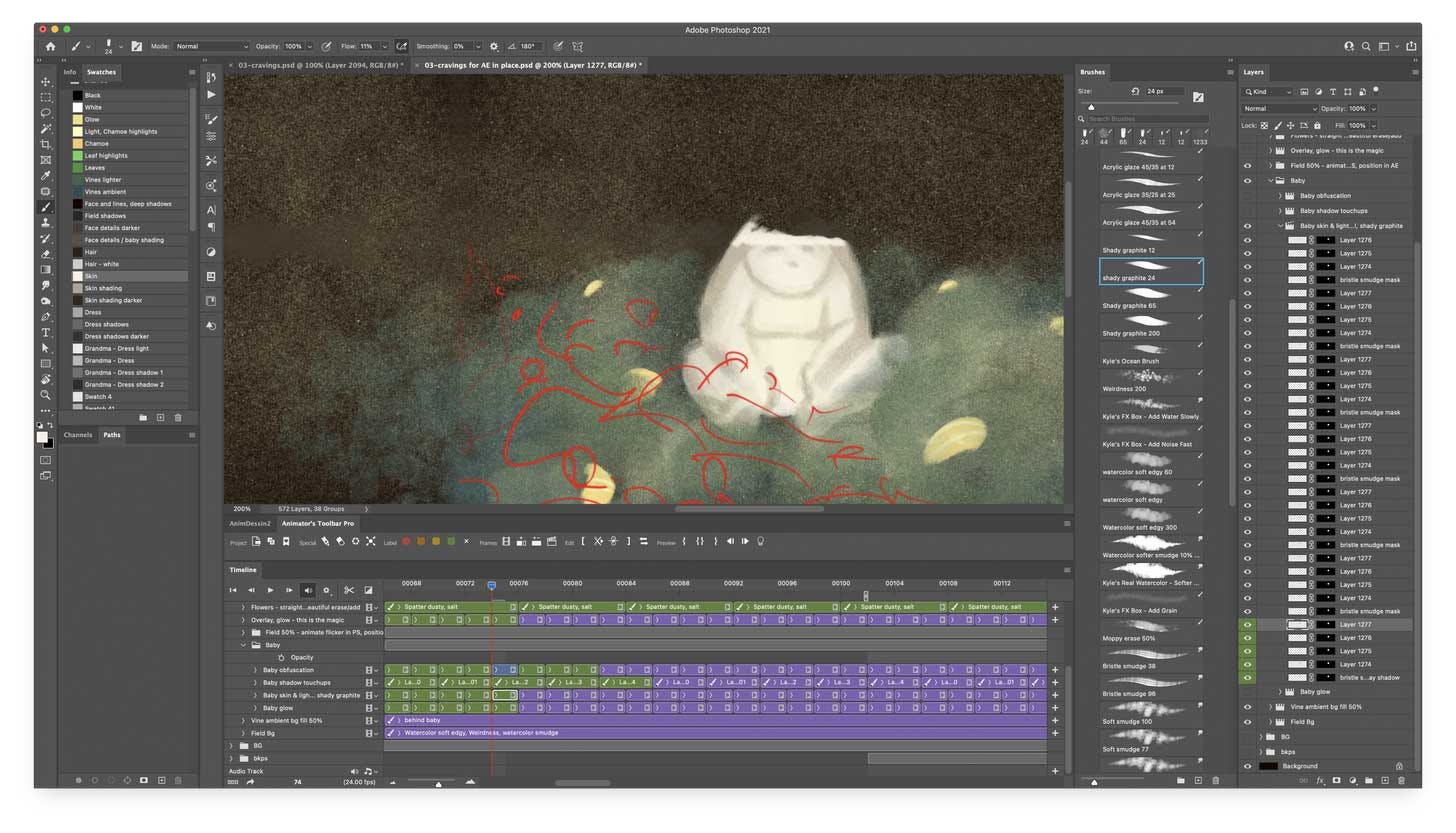1456x833 pixels.
Task: Click the brush Size slider handle in Brushes panel
Action: [1091, 107]
